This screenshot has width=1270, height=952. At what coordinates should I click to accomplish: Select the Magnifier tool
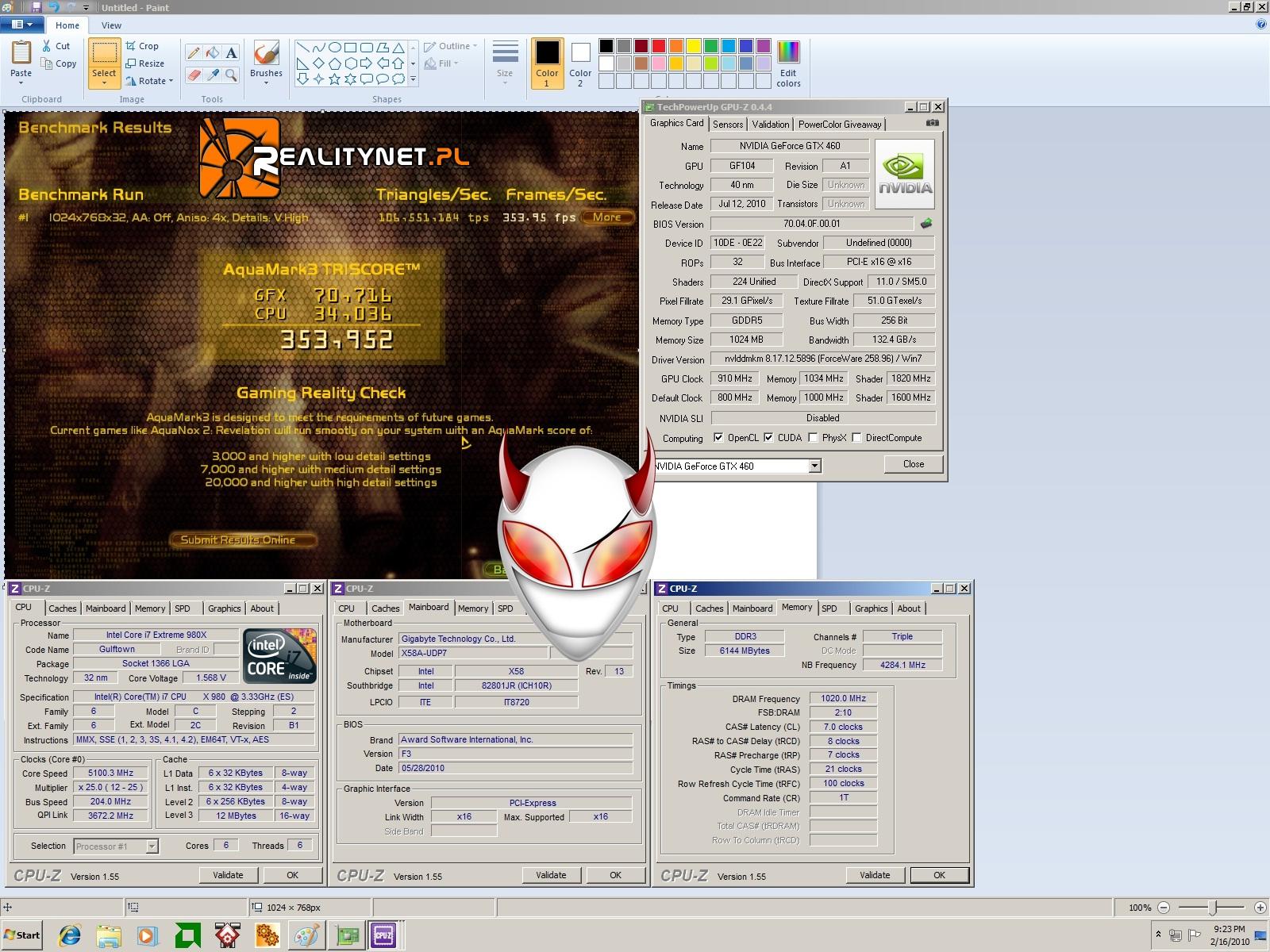point(231,75)
